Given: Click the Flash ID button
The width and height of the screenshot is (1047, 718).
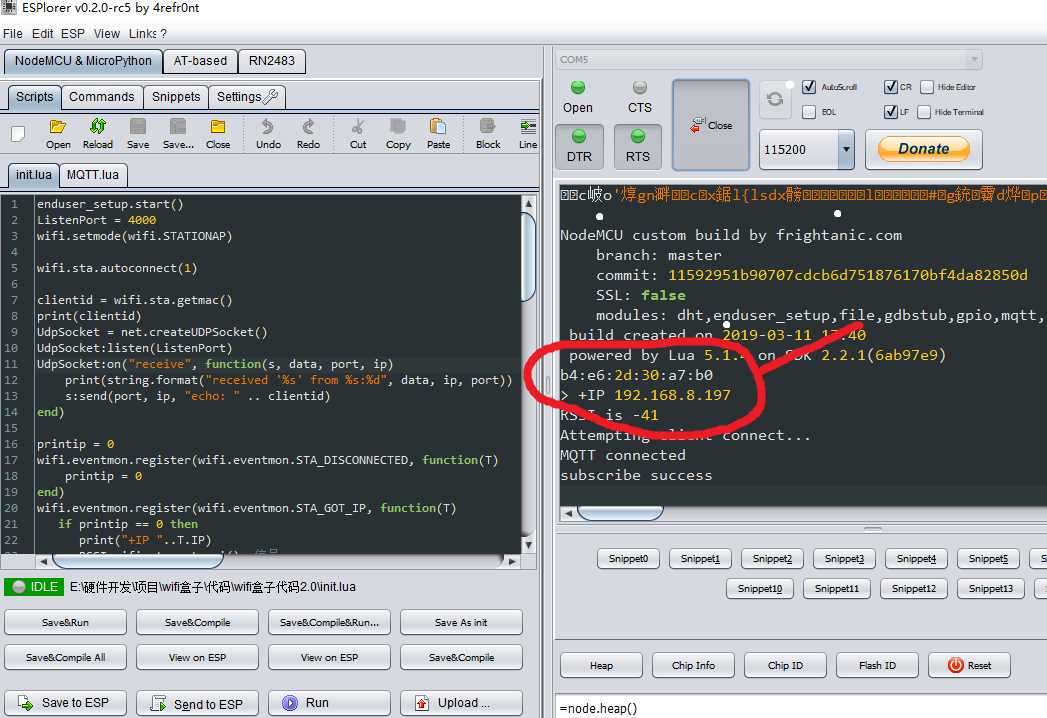Looking at the screenshot, I should [x=877, y=665].
